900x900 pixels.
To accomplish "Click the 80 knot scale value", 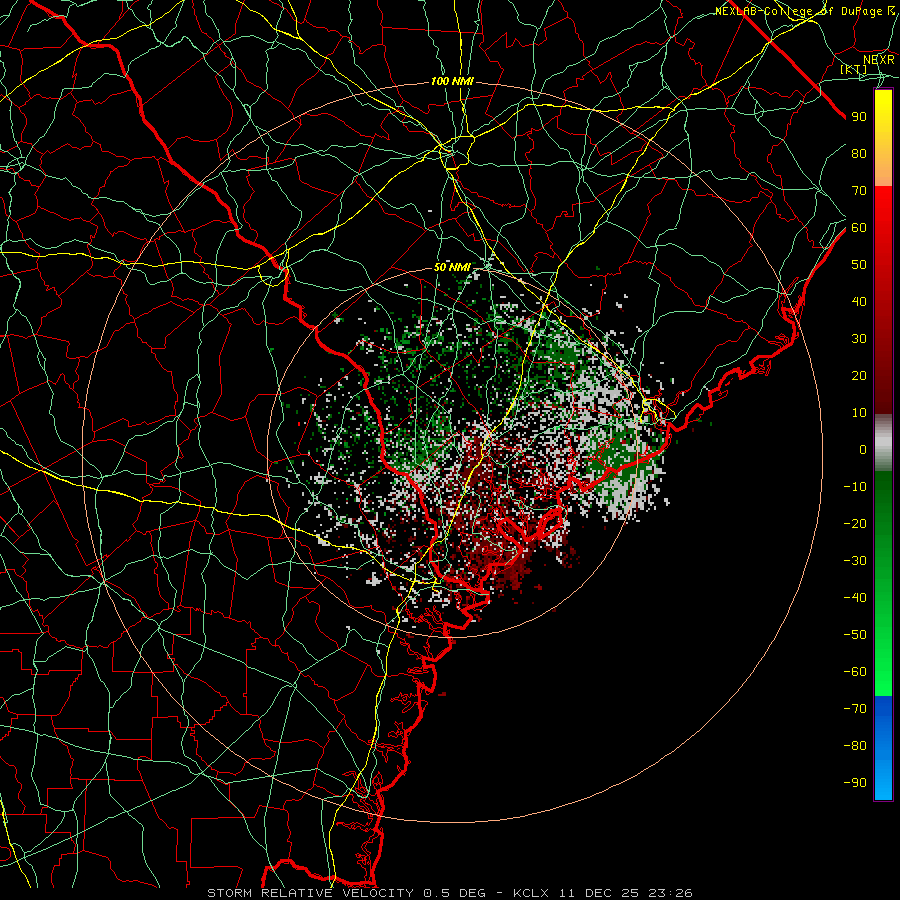I will click(x=859, y=154).
